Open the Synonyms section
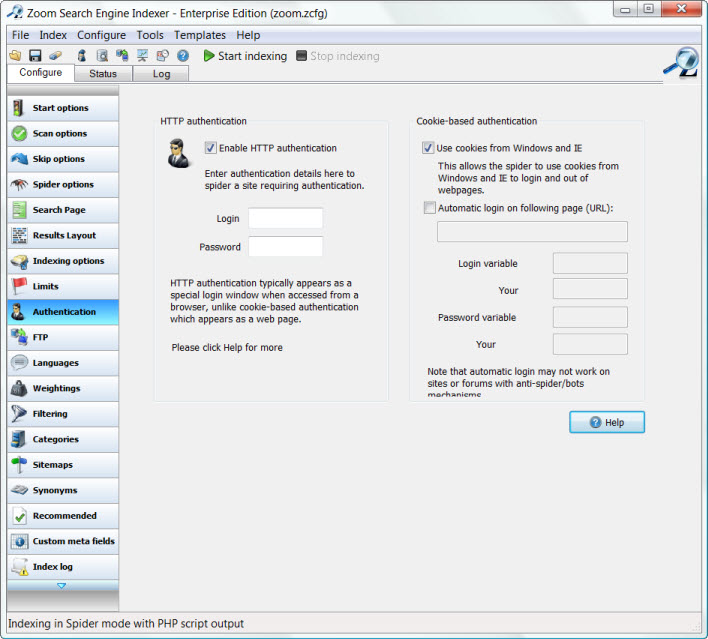 (63, 490)
